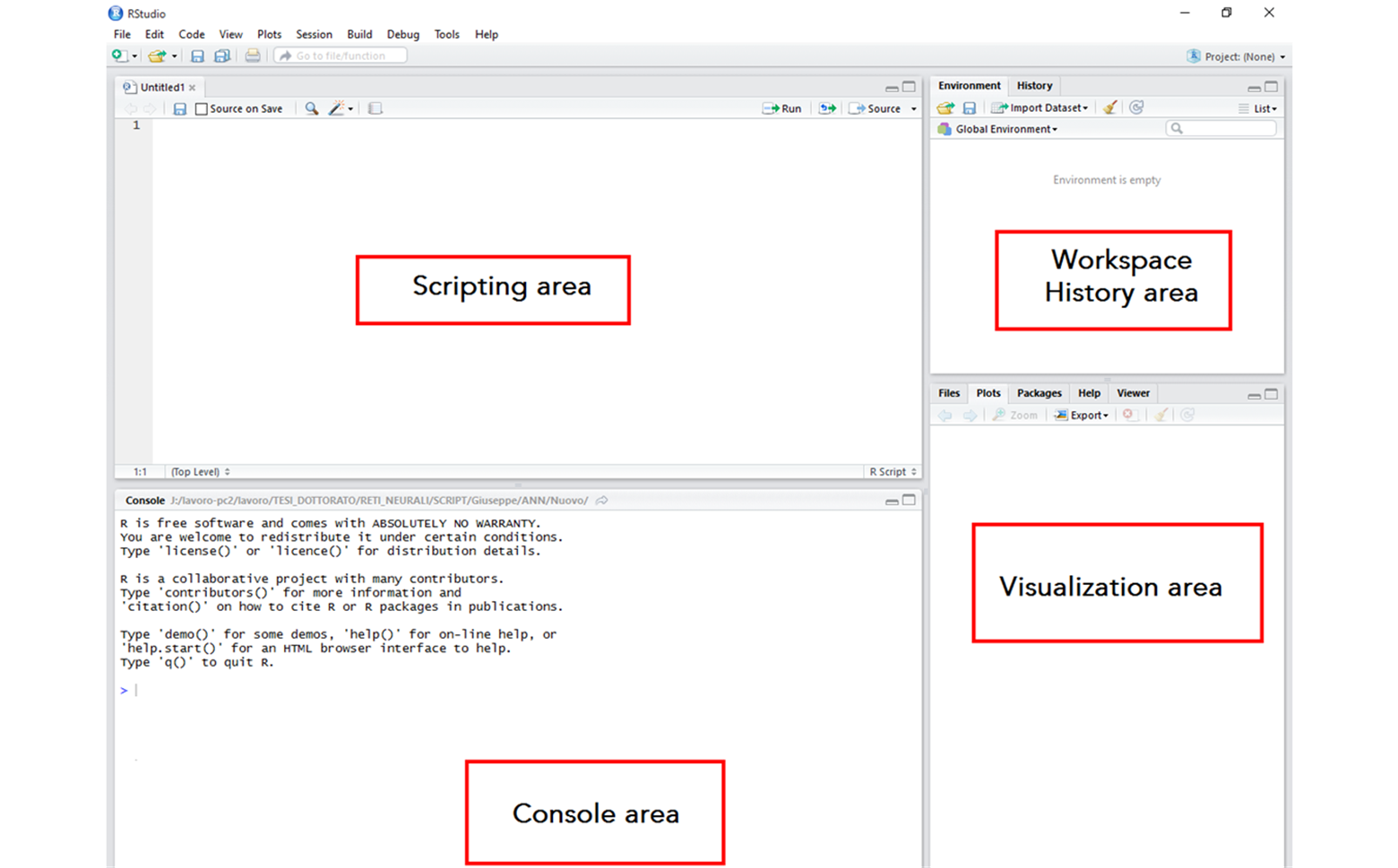Click the Open File folder icon
Viewport: 1398px width, 868px height.
157,56
